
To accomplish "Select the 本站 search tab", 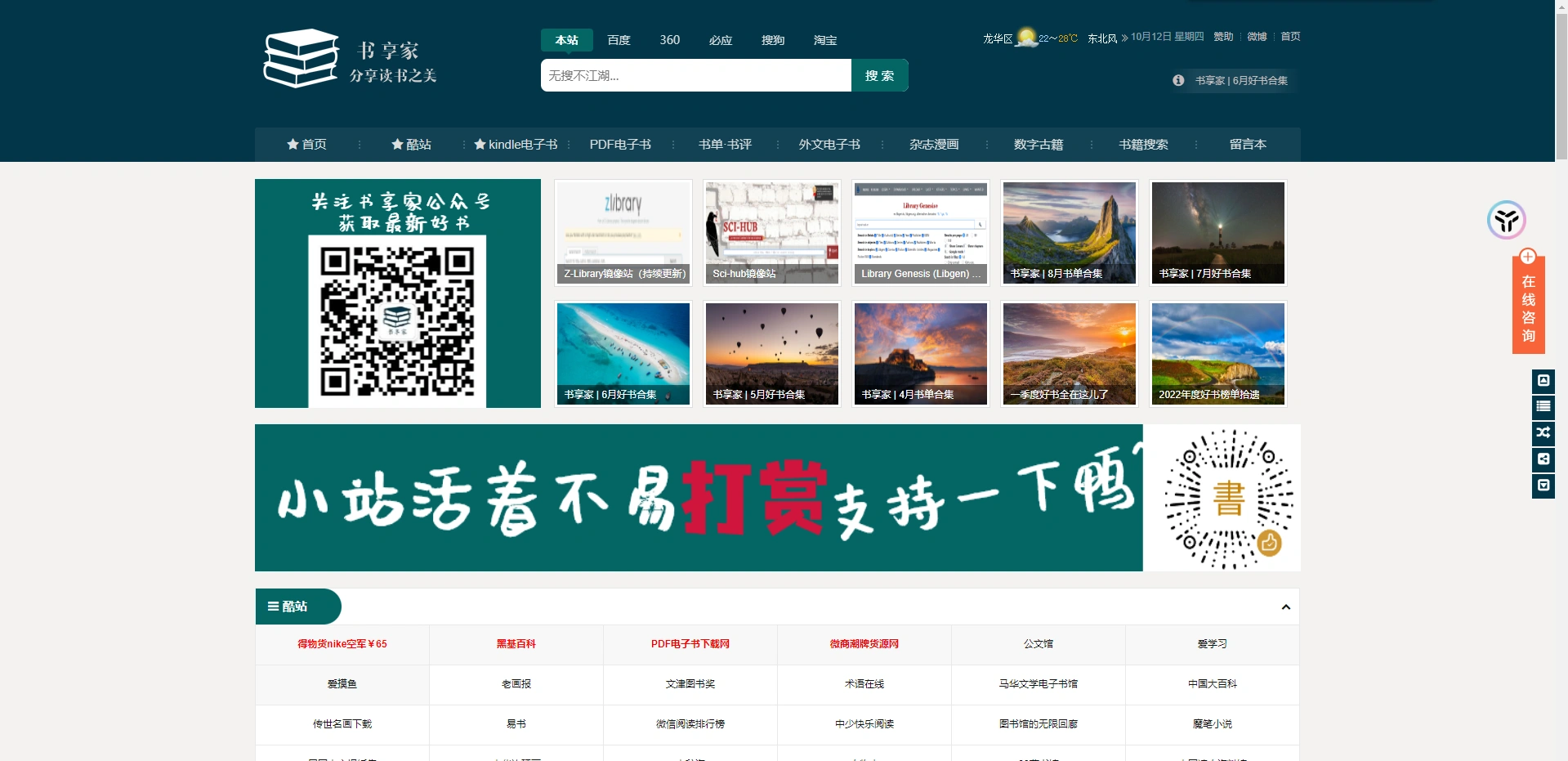I will tap(566, 40).
